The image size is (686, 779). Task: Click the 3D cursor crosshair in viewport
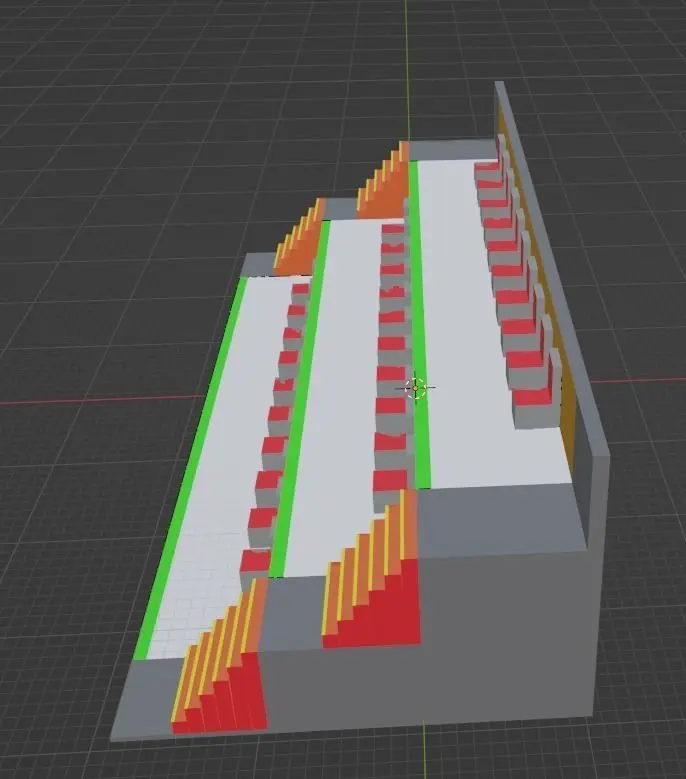(x=416, y=388)
